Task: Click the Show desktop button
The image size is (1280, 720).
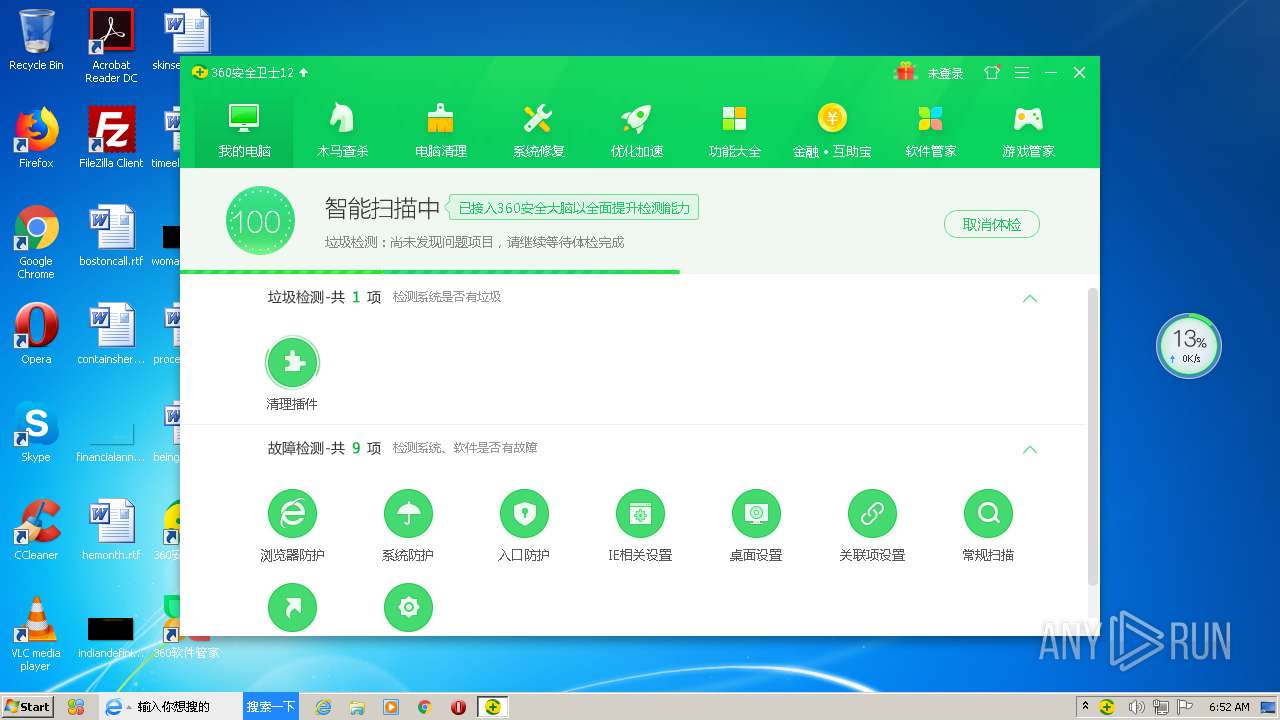Action: tap(1270, 707)
